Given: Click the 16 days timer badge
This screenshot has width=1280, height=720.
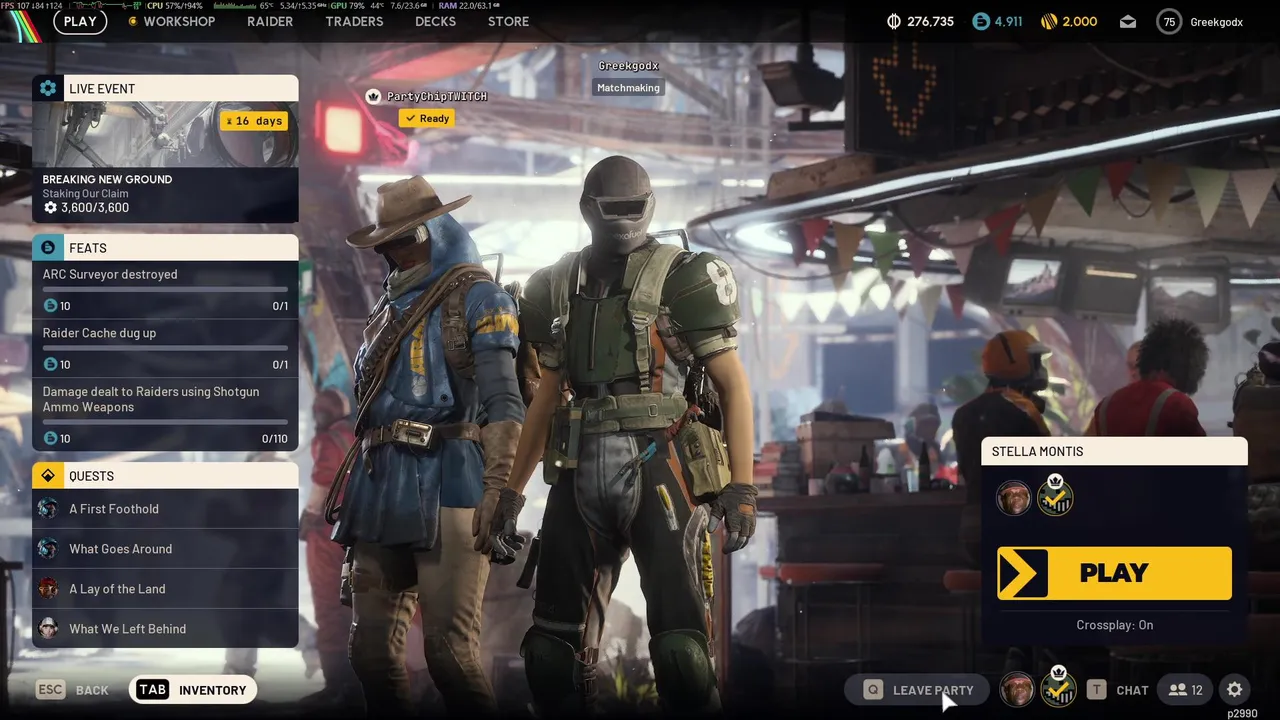Looking at the screenshot, I should 254,121.
